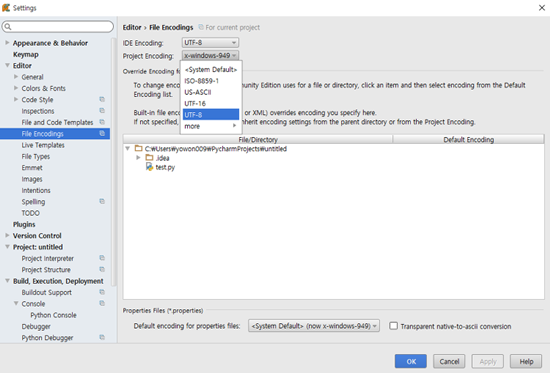
Task: Select test.py in the file list
Action: (x=165, y=167)
